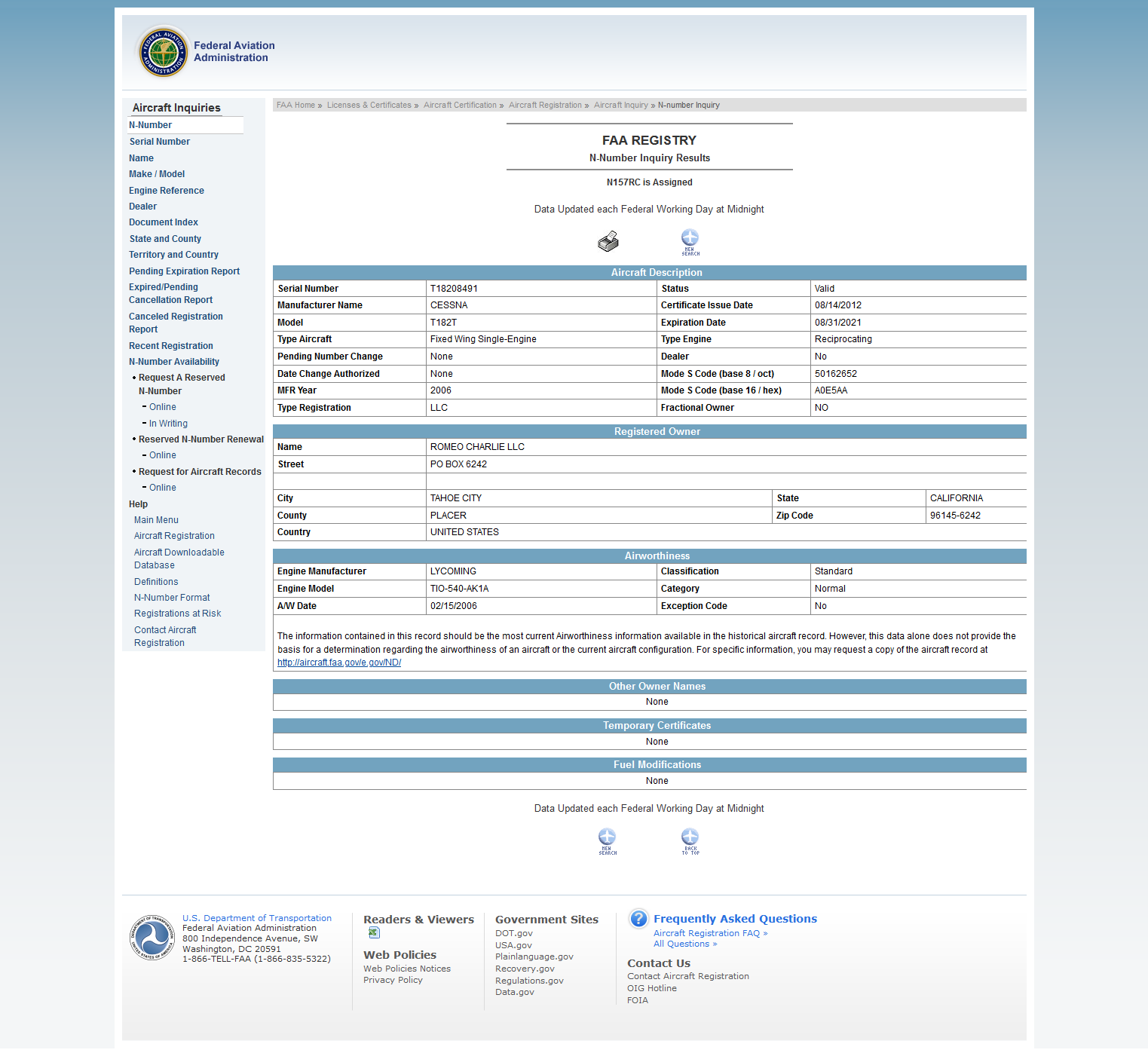This screenshot has height=1056, width=1148.
Task: Open the aircraft.faa.gov/e.gov/ND/ link
Action: (x=339, y=663)
